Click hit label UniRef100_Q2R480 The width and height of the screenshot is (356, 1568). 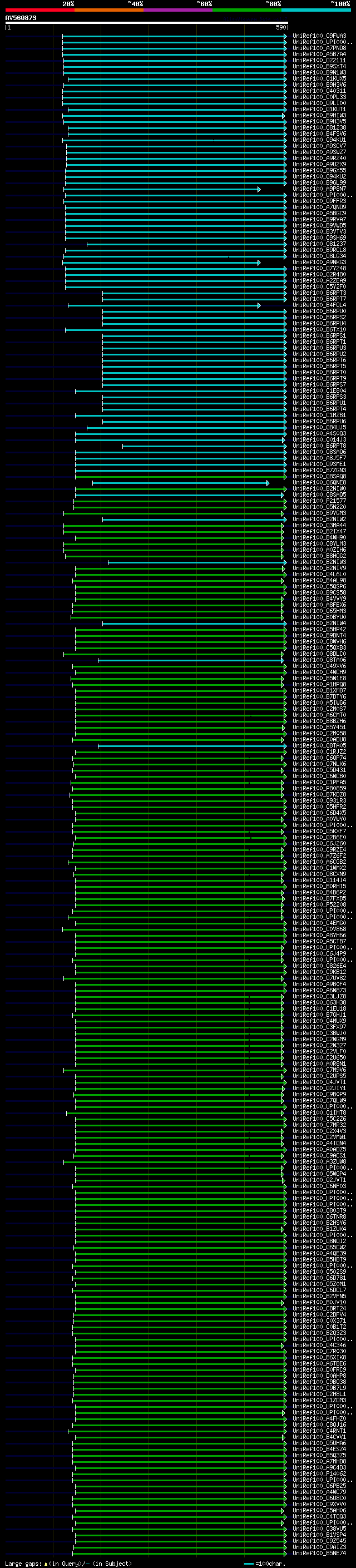(x=319, y=275)
